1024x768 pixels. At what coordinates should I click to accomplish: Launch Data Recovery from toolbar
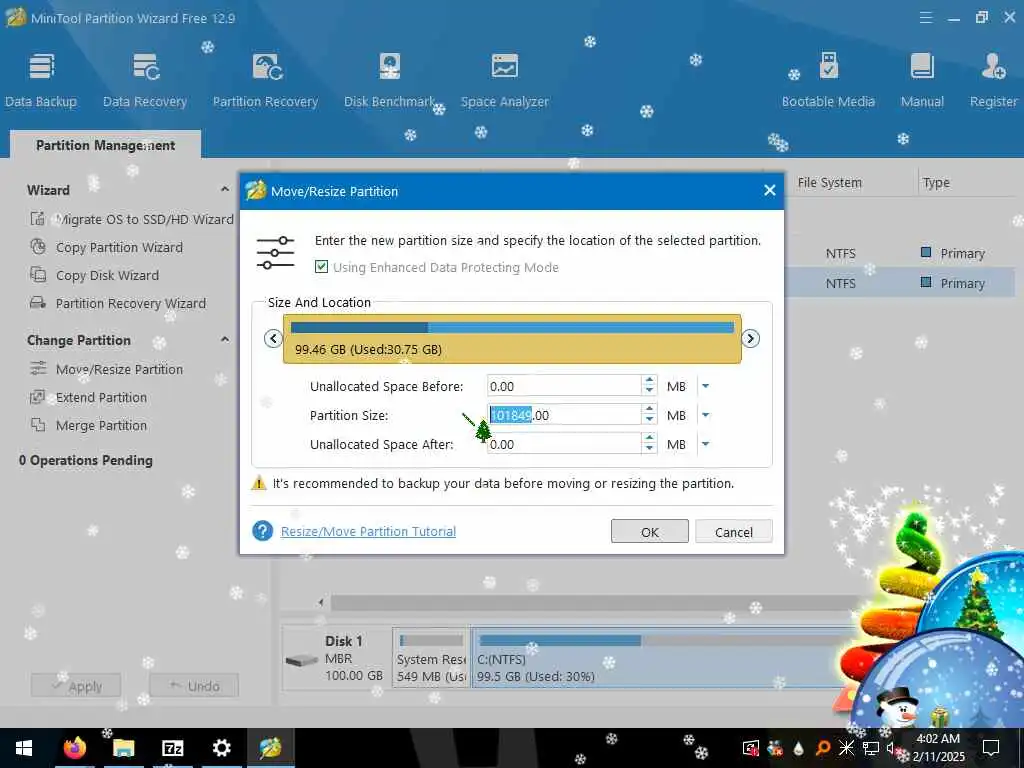coord(145,80)
